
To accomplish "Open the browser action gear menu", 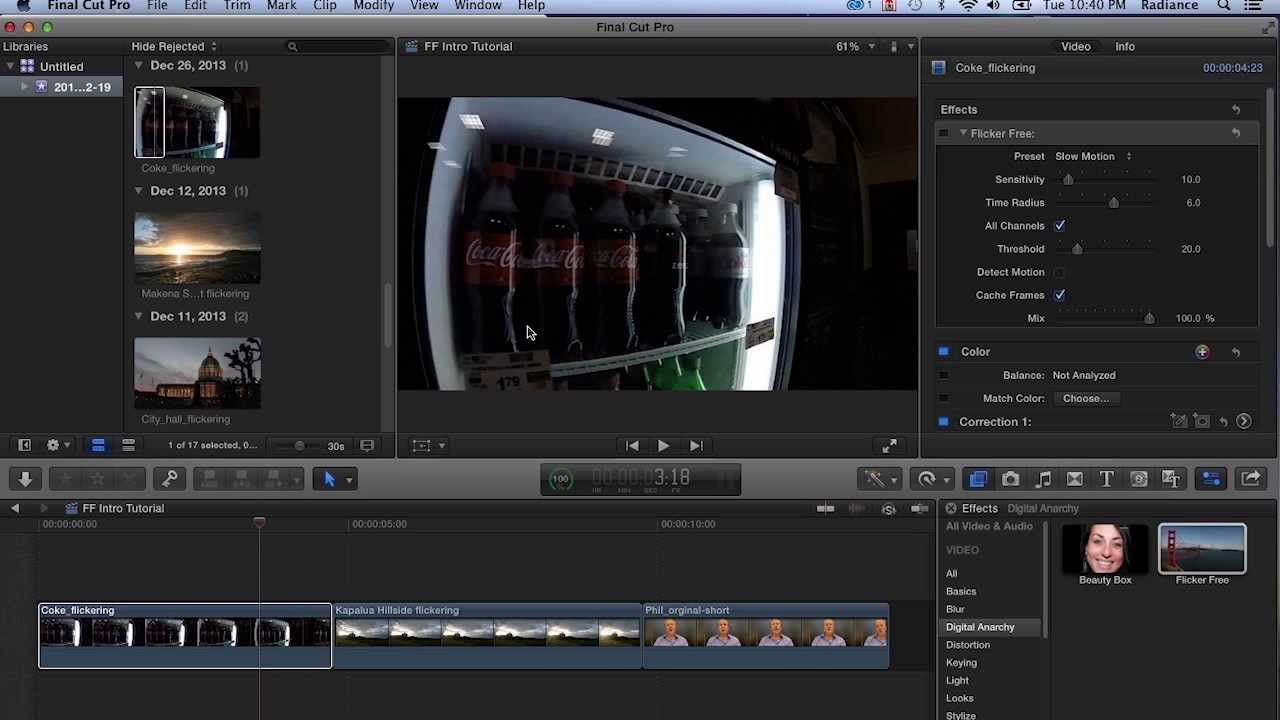I will pyautogui.click(x=58, y=446).
